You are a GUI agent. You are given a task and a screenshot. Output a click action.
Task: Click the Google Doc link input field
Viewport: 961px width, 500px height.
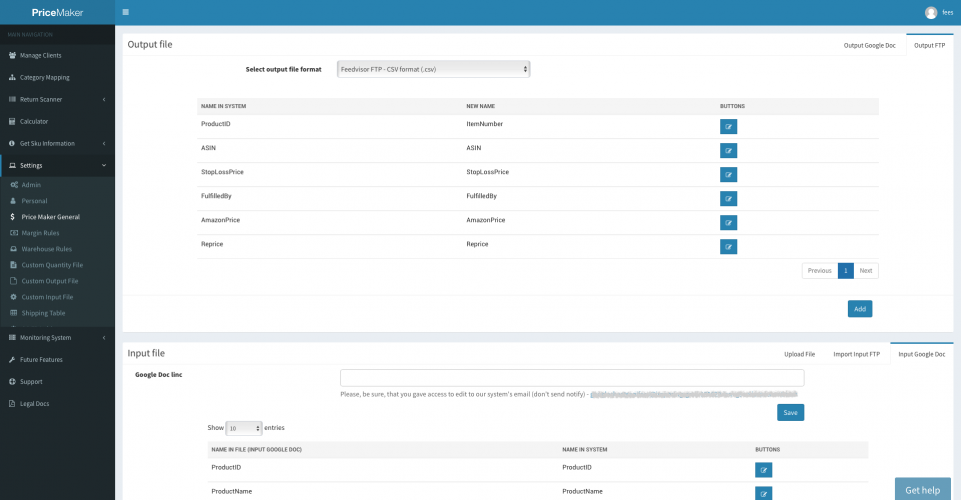click(x=571, y=378)
